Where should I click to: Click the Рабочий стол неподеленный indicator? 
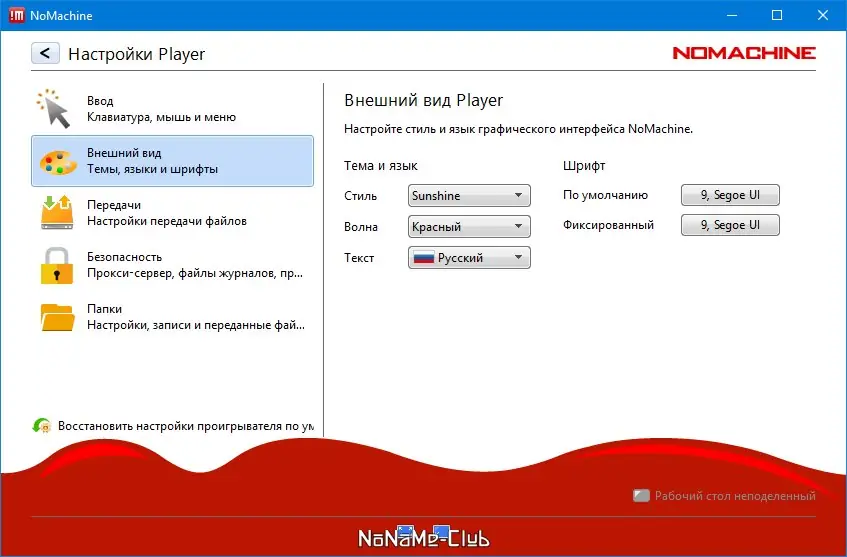(x=724, y=495)
